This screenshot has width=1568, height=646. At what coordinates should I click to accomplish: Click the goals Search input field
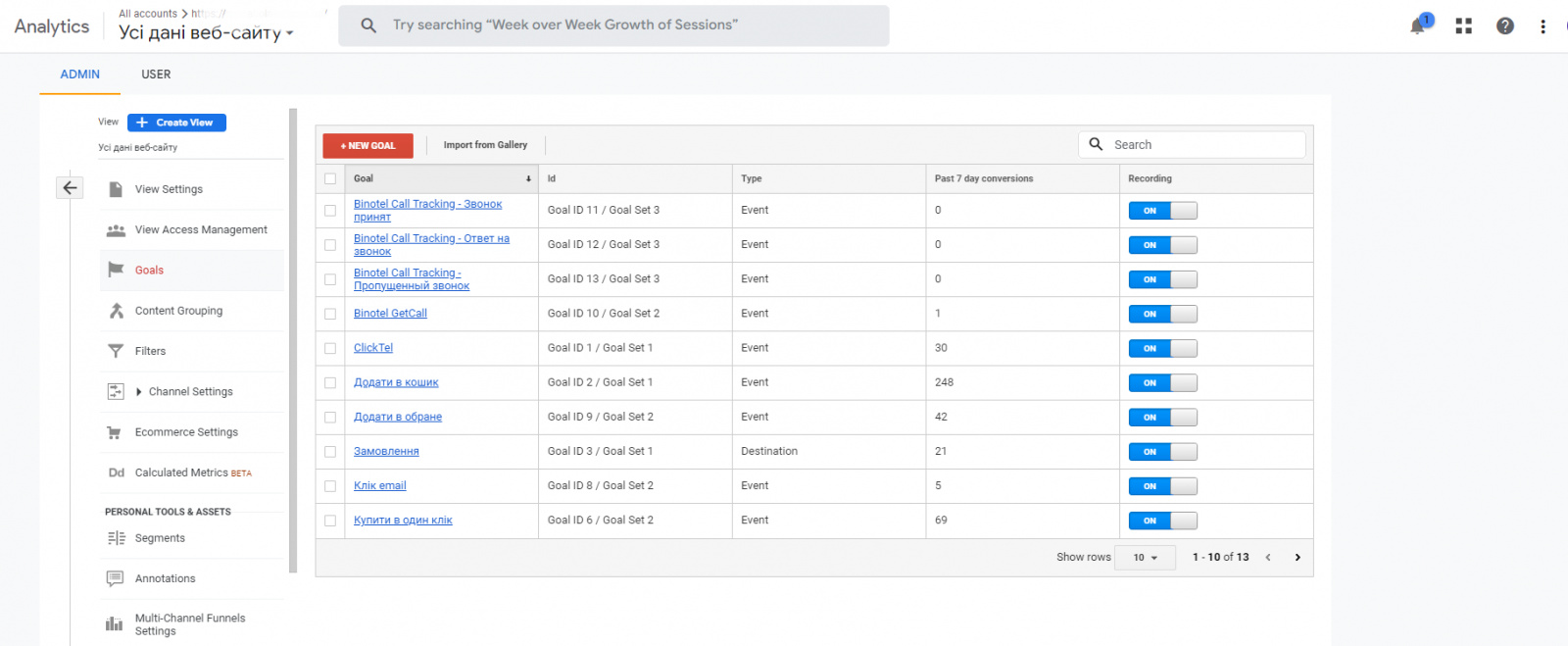[x=1203, y=145]
